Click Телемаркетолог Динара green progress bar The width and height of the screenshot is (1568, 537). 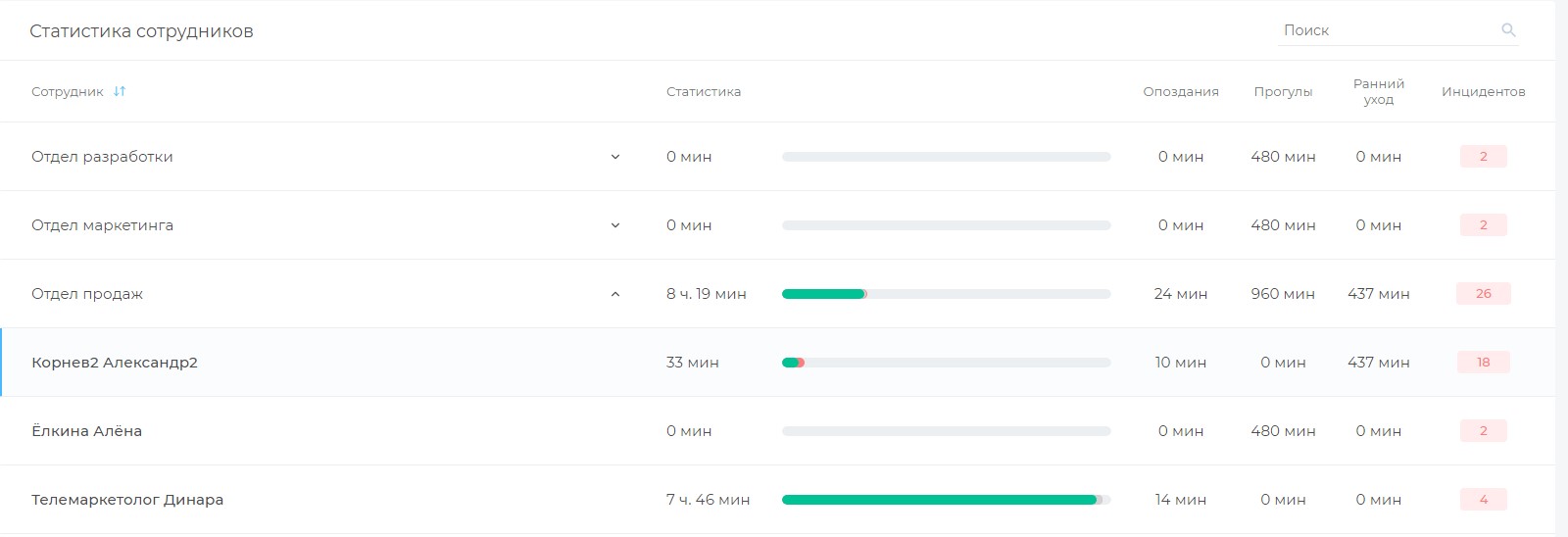pos(939,500)
